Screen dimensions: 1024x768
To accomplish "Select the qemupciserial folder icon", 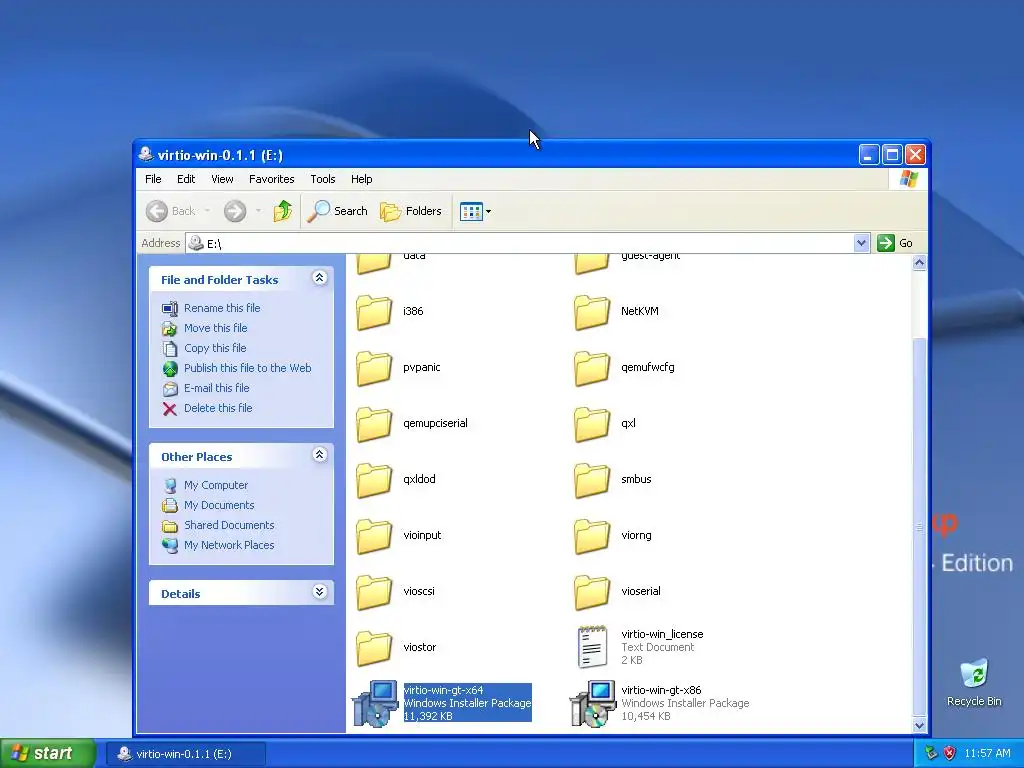I will [x=374, y=424].
